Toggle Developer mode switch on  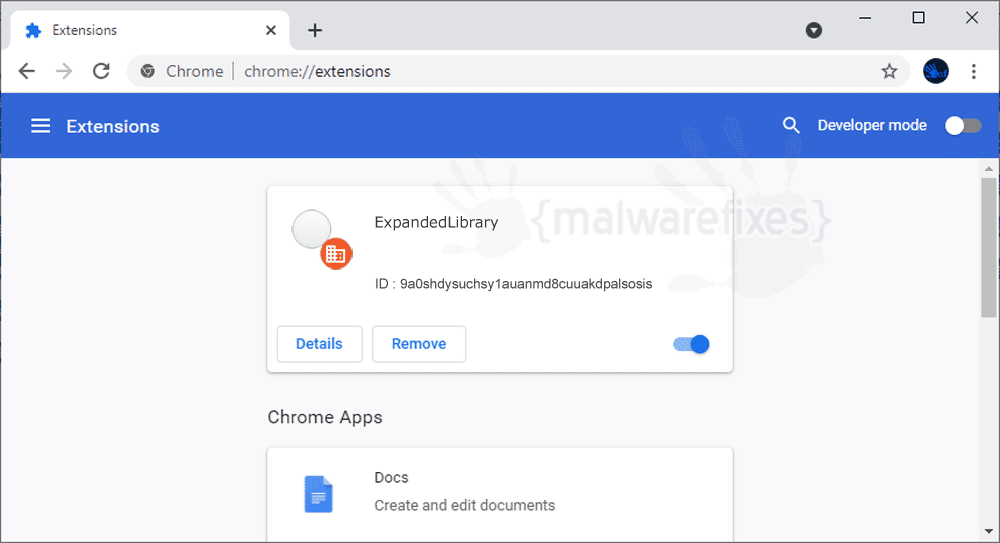point(962,126)
